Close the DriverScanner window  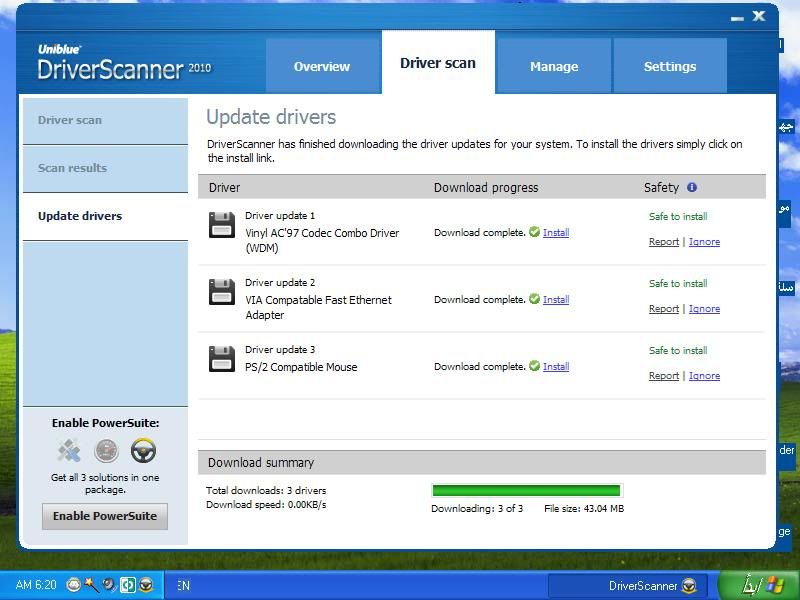coord(759,16)
